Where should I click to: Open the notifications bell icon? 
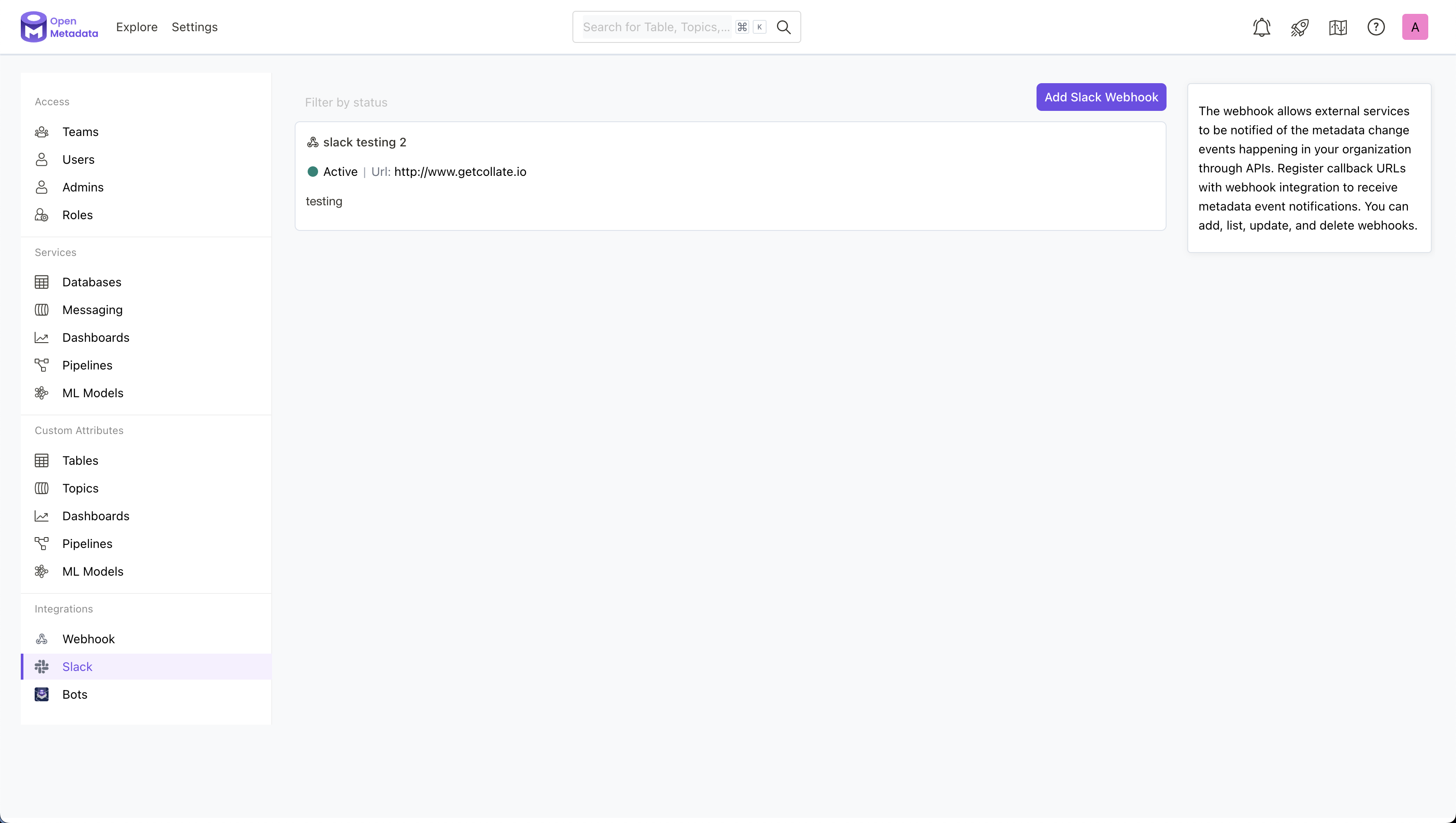1261,27
